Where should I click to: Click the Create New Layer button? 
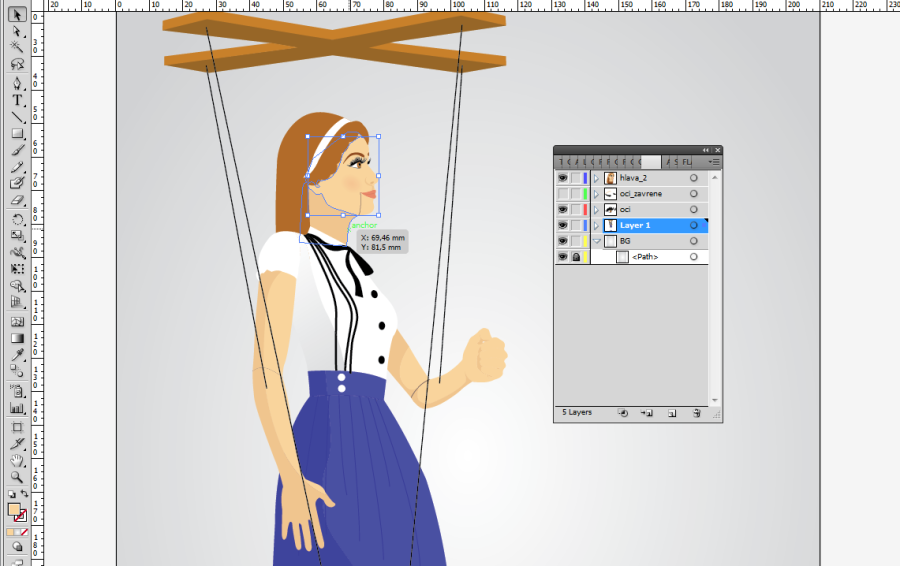point(672,412)
